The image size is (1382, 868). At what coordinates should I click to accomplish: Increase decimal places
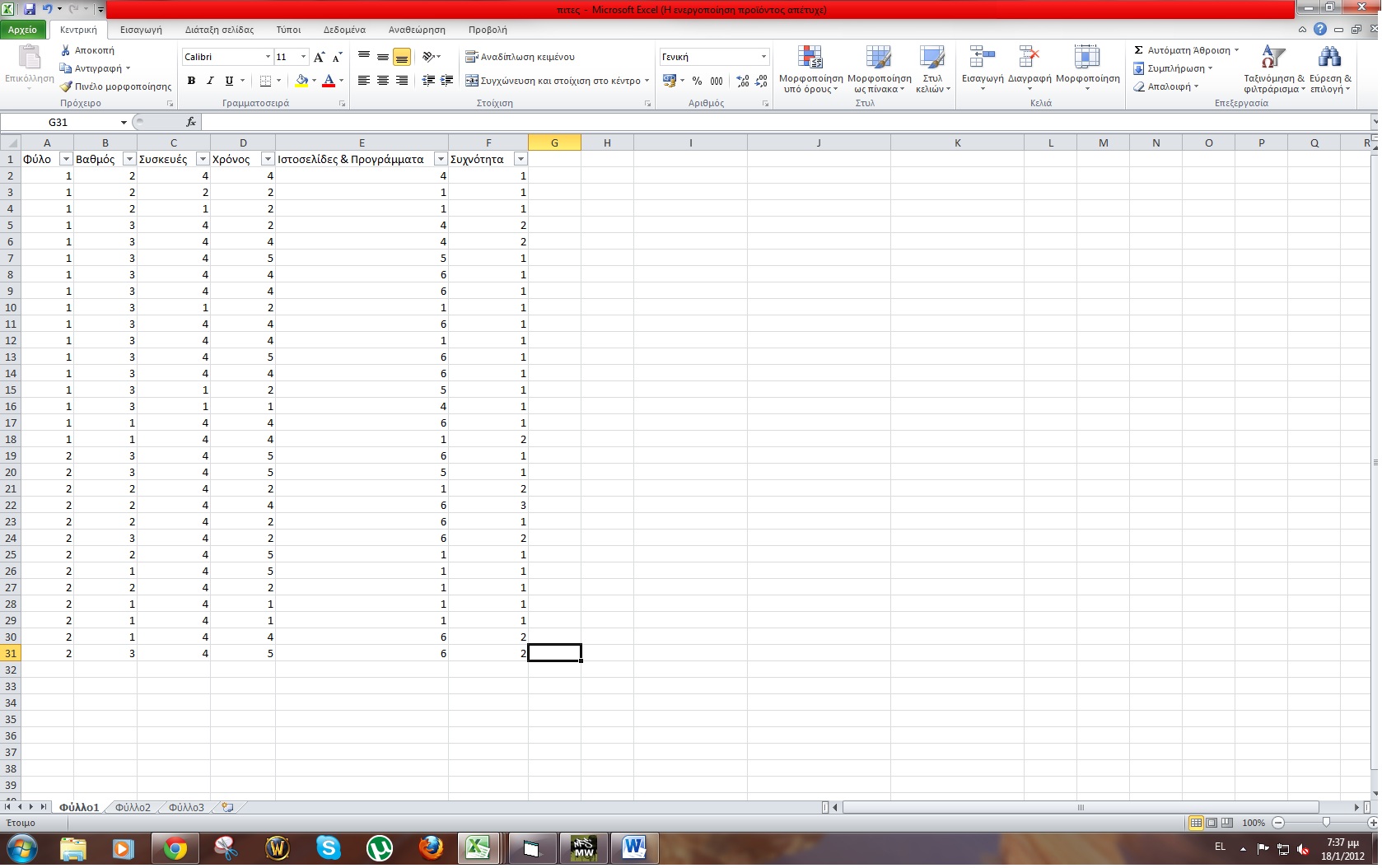click(x=743, y=81)
